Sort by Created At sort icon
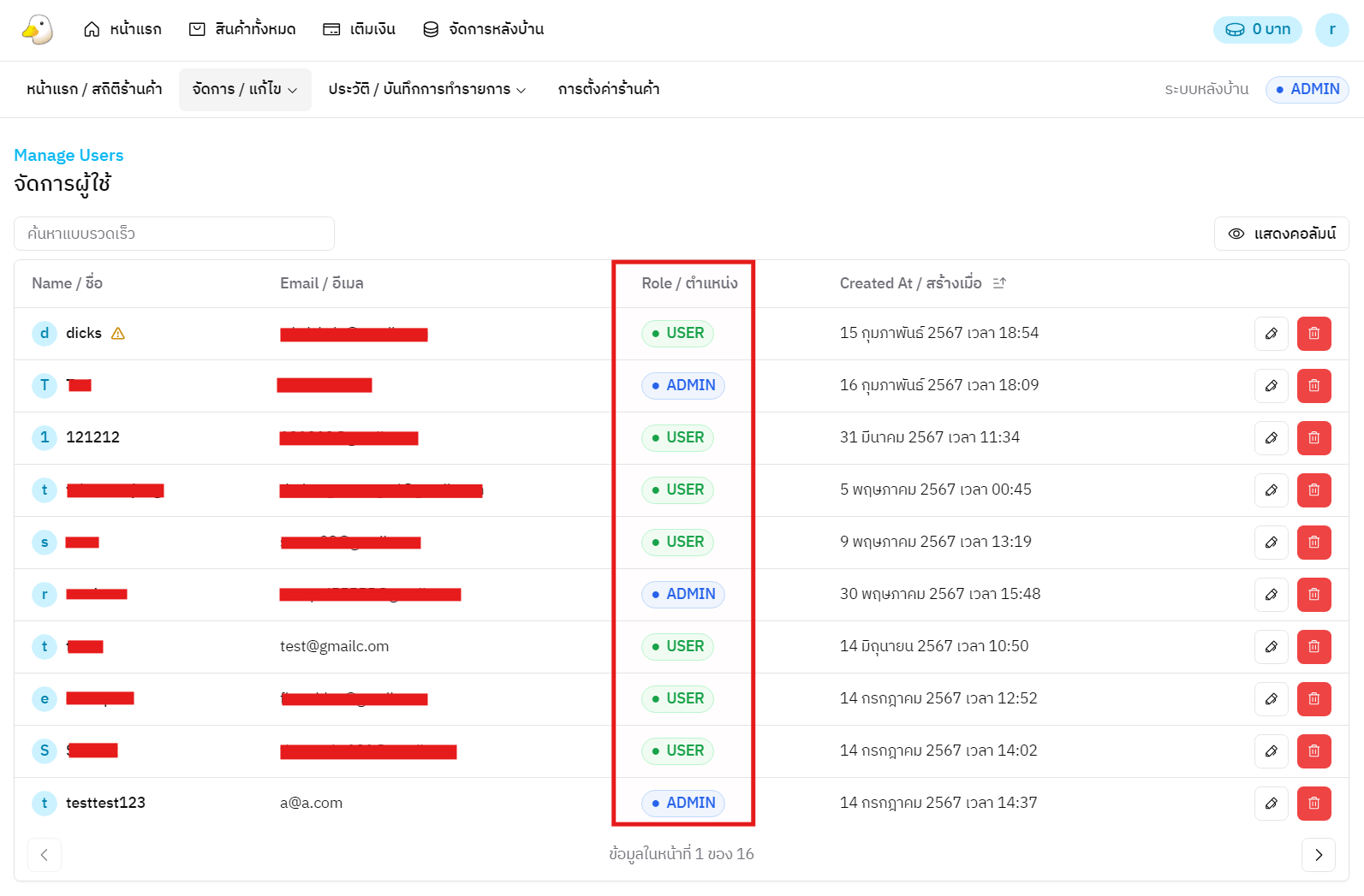Screen dimensions: 1364x896 pyautogui.click(x=999, y=283)
